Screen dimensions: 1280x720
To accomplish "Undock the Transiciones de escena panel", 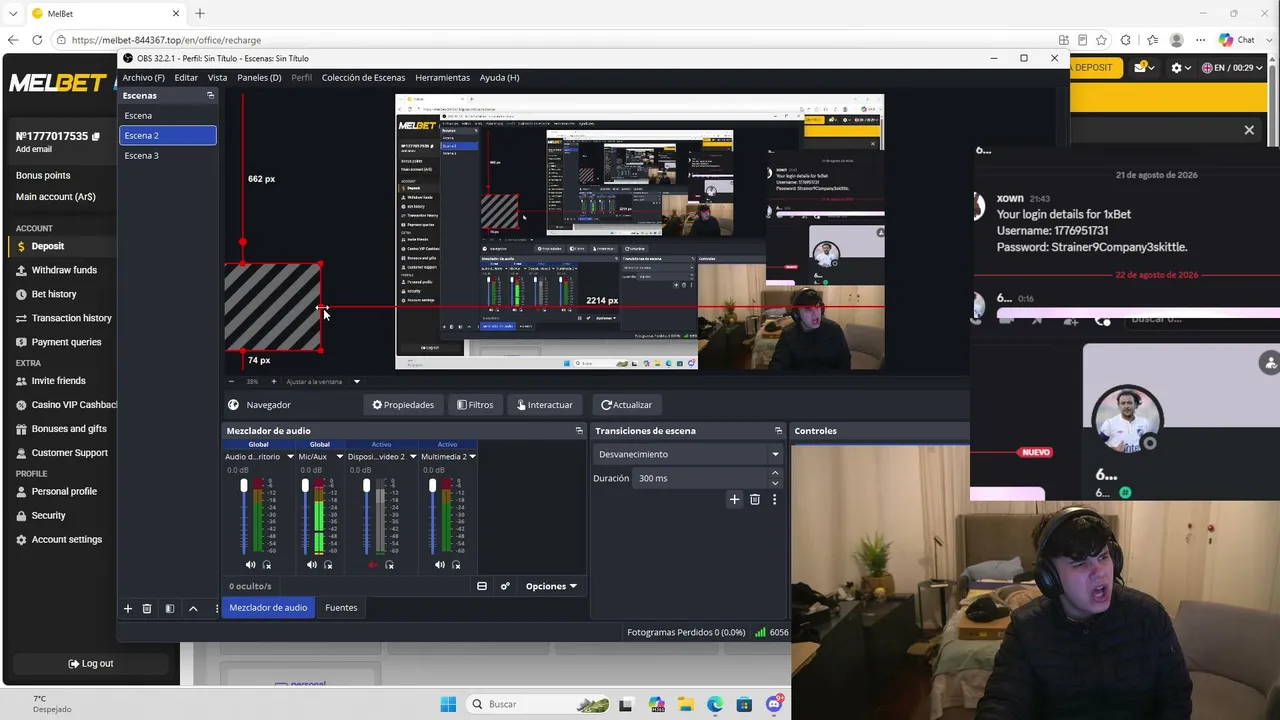I will [x=778, y=431].
